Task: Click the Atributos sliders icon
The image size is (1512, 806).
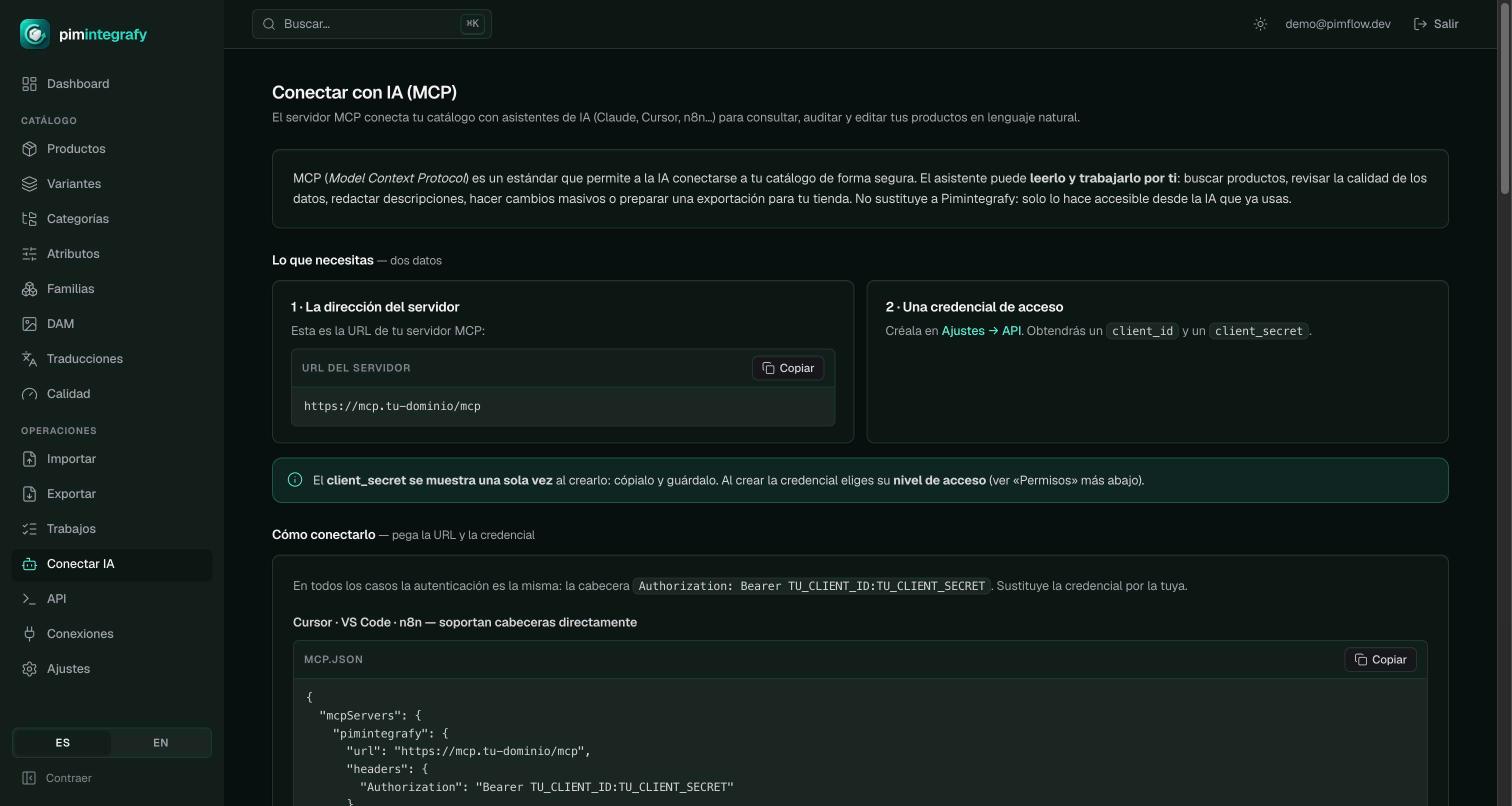Action: point(29,254)
